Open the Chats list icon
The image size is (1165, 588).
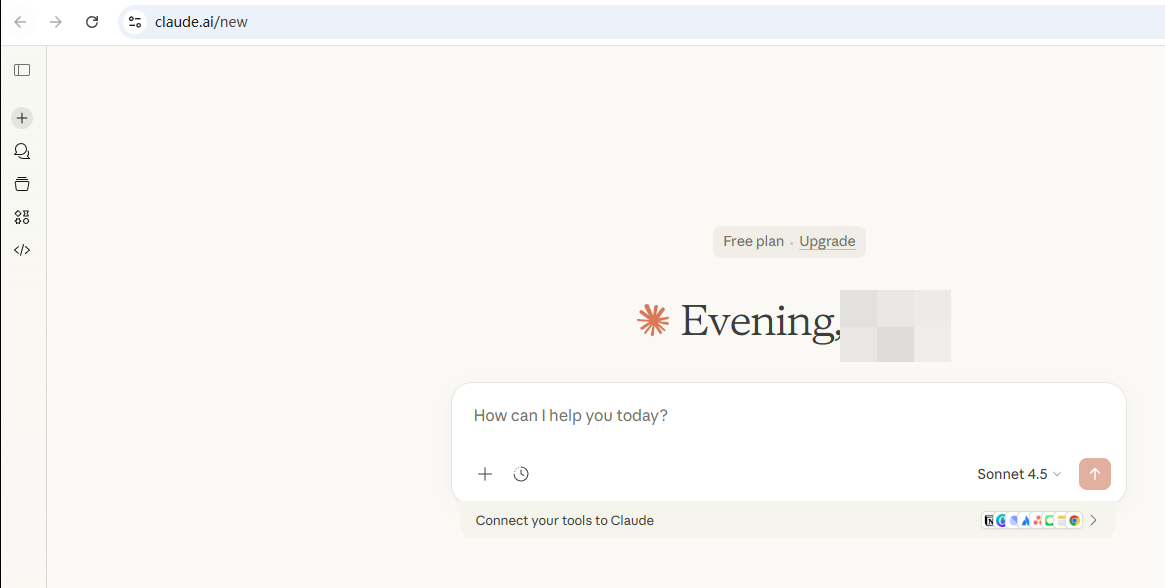(x=22, y=152)
